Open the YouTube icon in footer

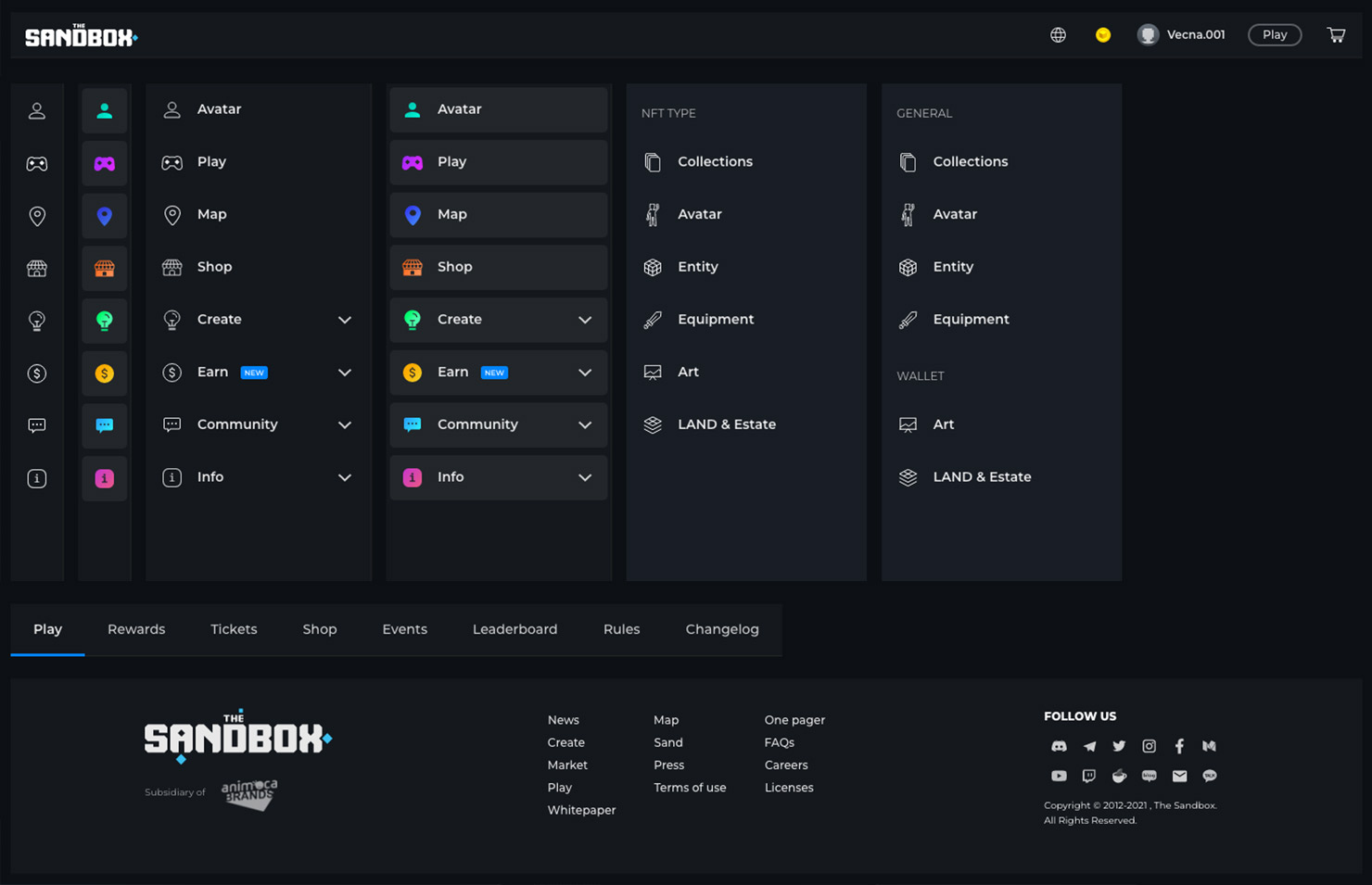1059,776
